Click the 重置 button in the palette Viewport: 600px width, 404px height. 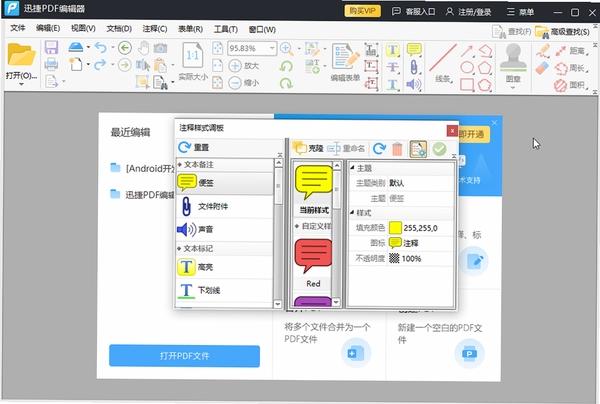tap(194, 147)
